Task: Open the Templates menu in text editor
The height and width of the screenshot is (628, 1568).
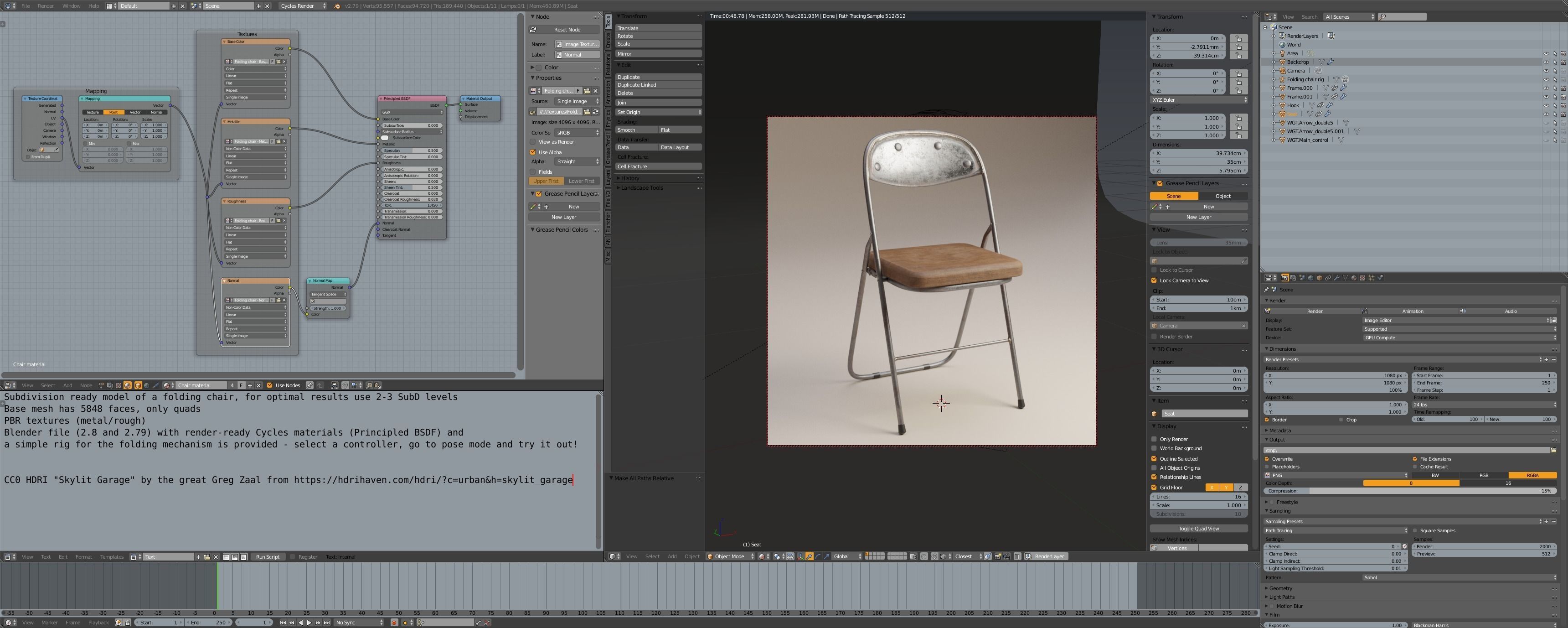Action: (112, 557)
